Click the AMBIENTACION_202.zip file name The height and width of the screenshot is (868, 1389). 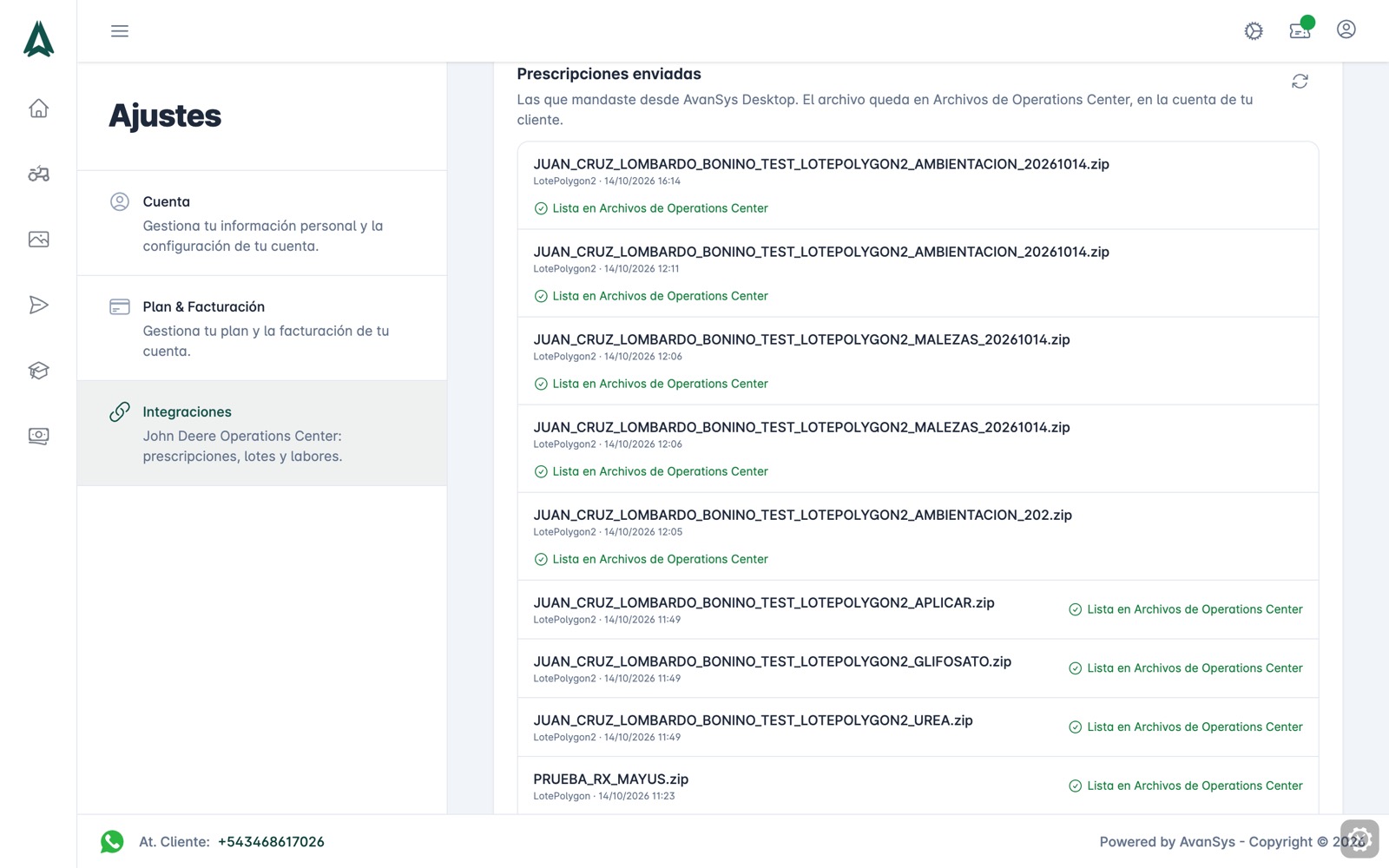(x=802, y=515)
